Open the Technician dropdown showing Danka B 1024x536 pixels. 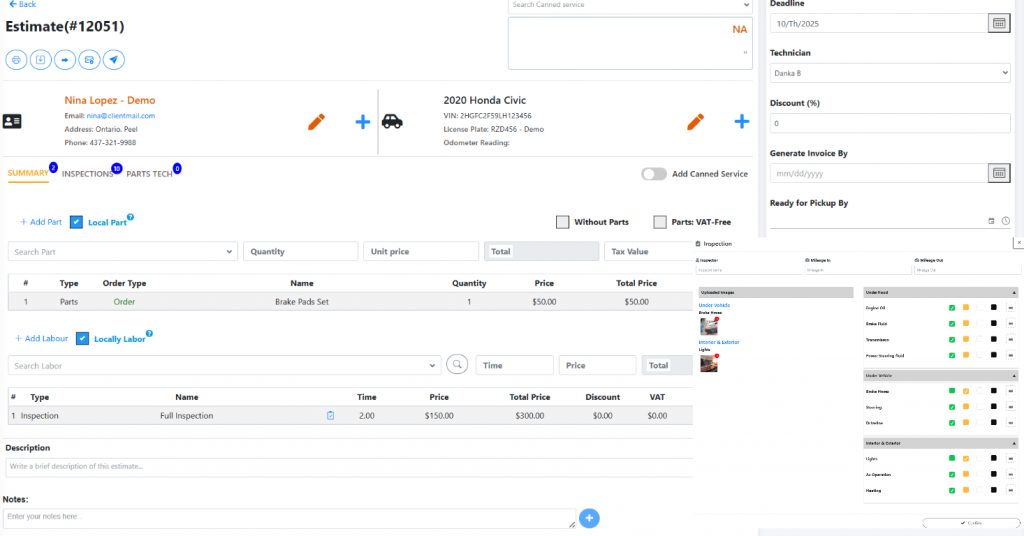tap(890, 73)
